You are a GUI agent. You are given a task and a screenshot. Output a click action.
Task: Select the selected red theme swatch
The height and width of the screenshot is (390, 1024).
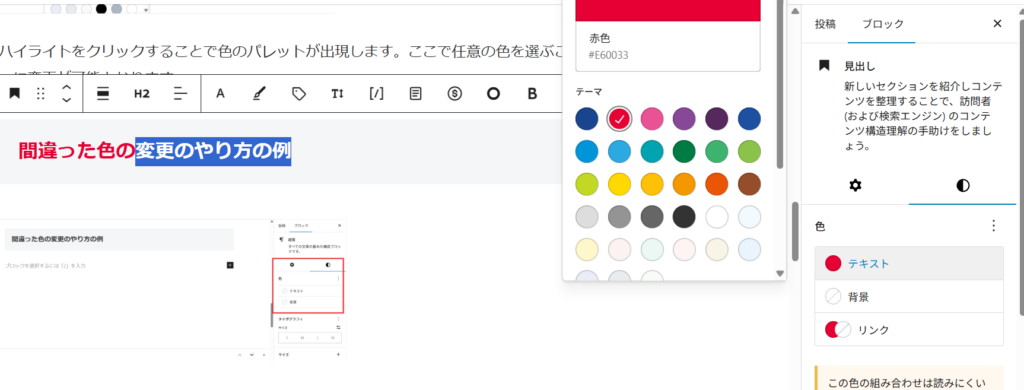tap(619, 119)
